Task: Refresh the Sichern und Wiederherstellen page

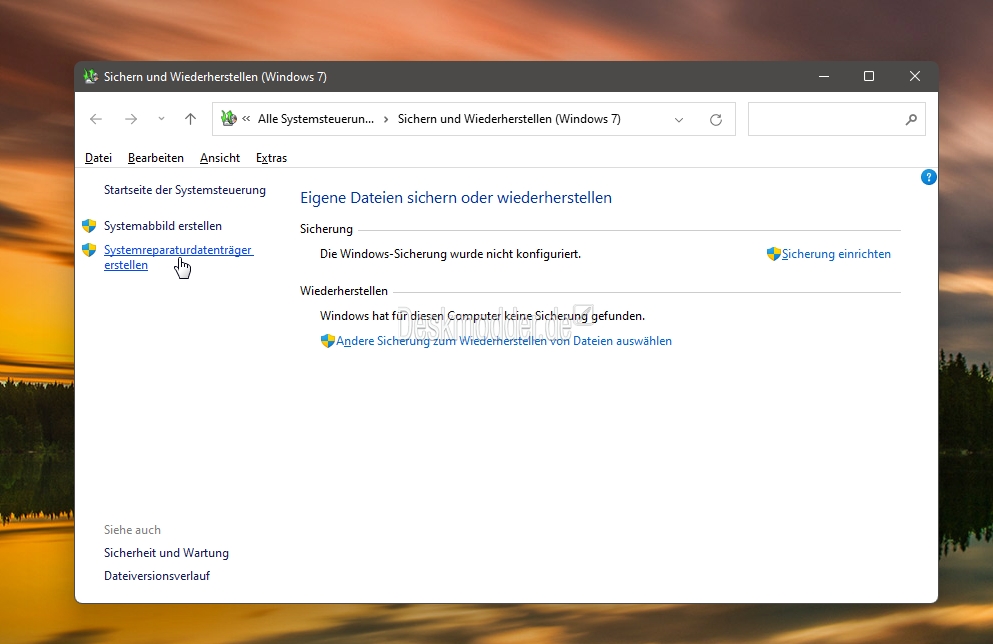Action: pyautogui.click(x=716, y=120)
